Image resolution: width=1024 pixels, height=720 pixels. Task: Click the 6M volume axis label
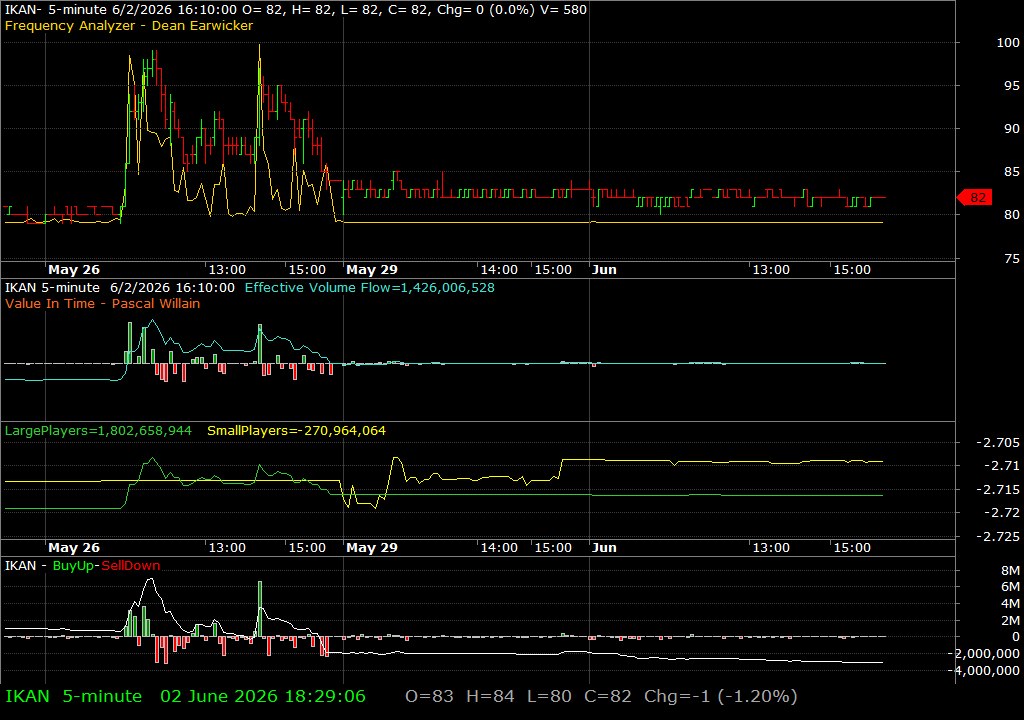coord(1010,587)
